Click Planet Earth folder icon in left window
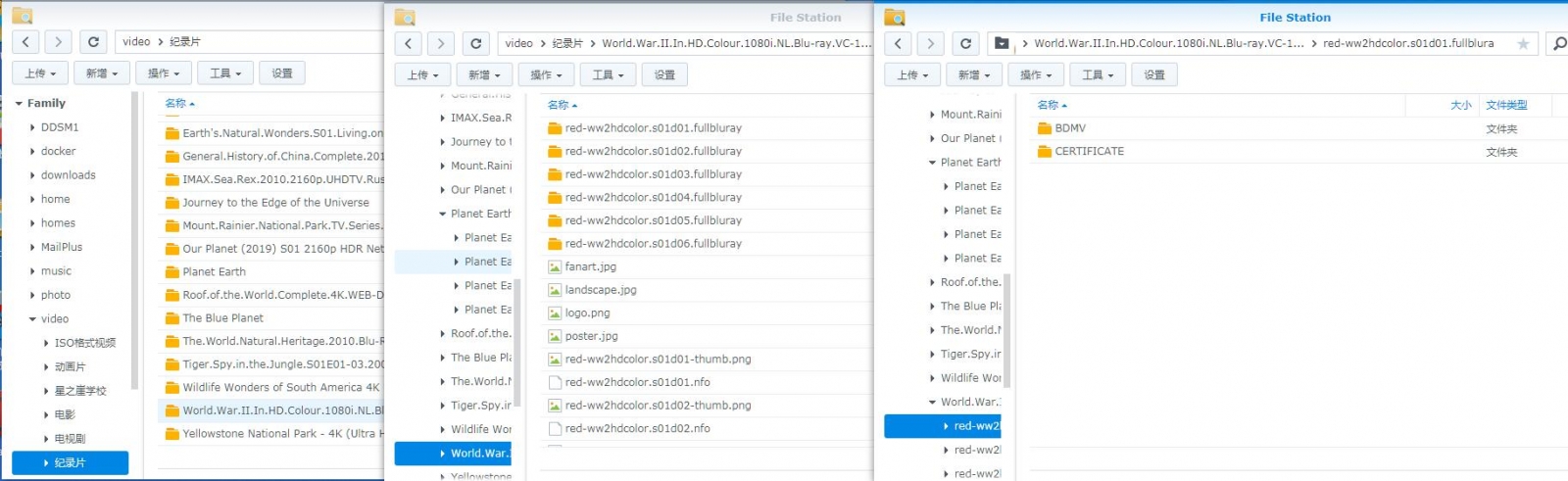Screen dimensions: 1568x481 pos(172,272)
